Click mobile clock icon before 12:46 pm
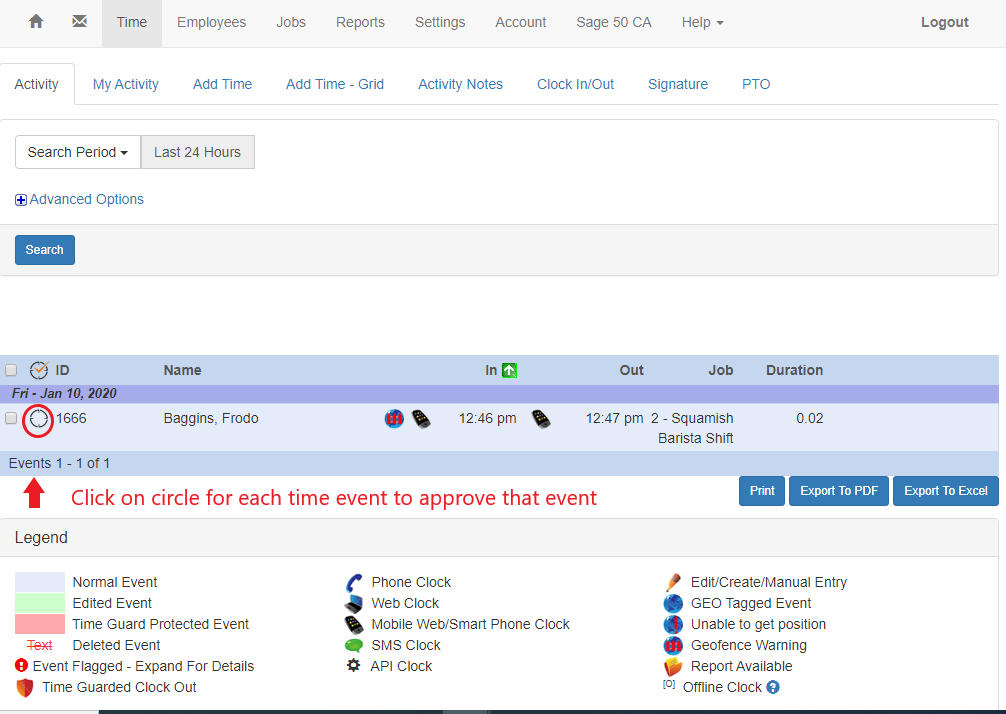The height and width of the screenshot is (714, 1006). tap(421, 419)
